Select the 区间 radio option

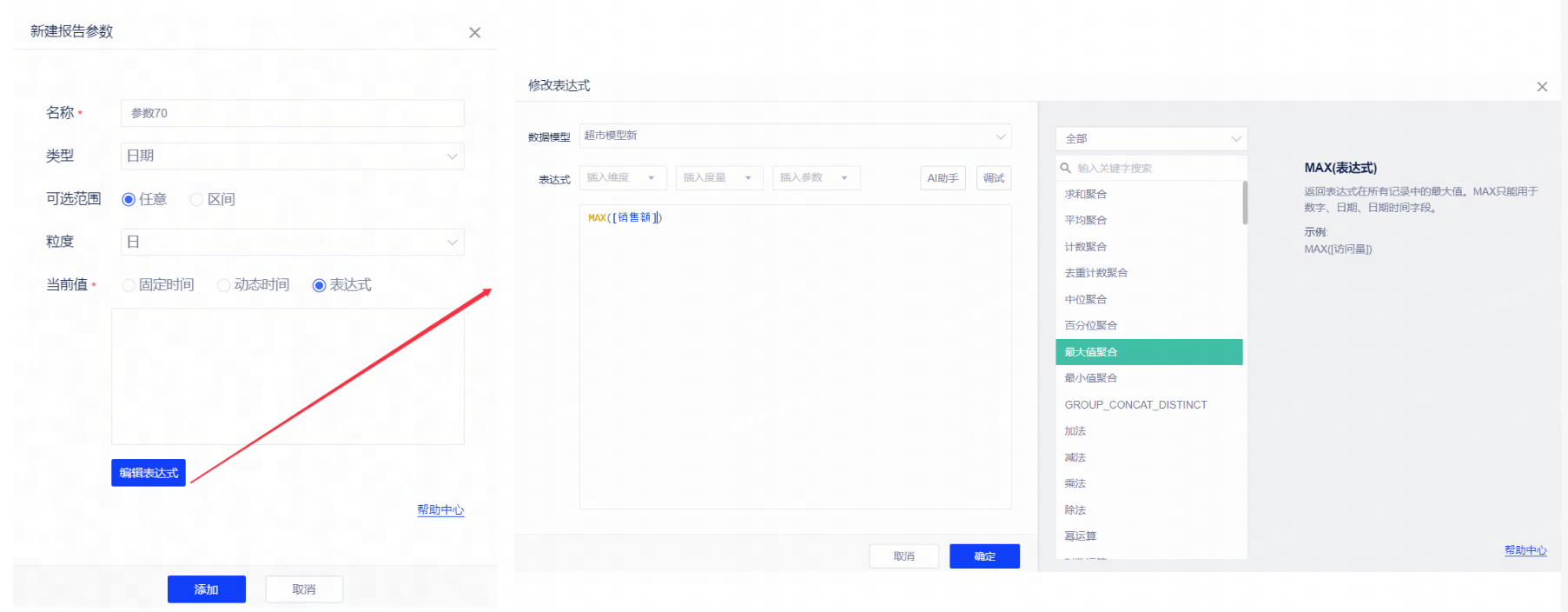point(196,200)
